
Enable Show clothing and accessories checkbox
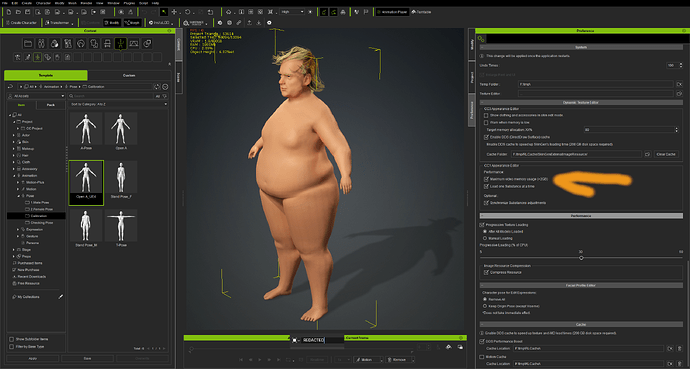tap(486, 115)
